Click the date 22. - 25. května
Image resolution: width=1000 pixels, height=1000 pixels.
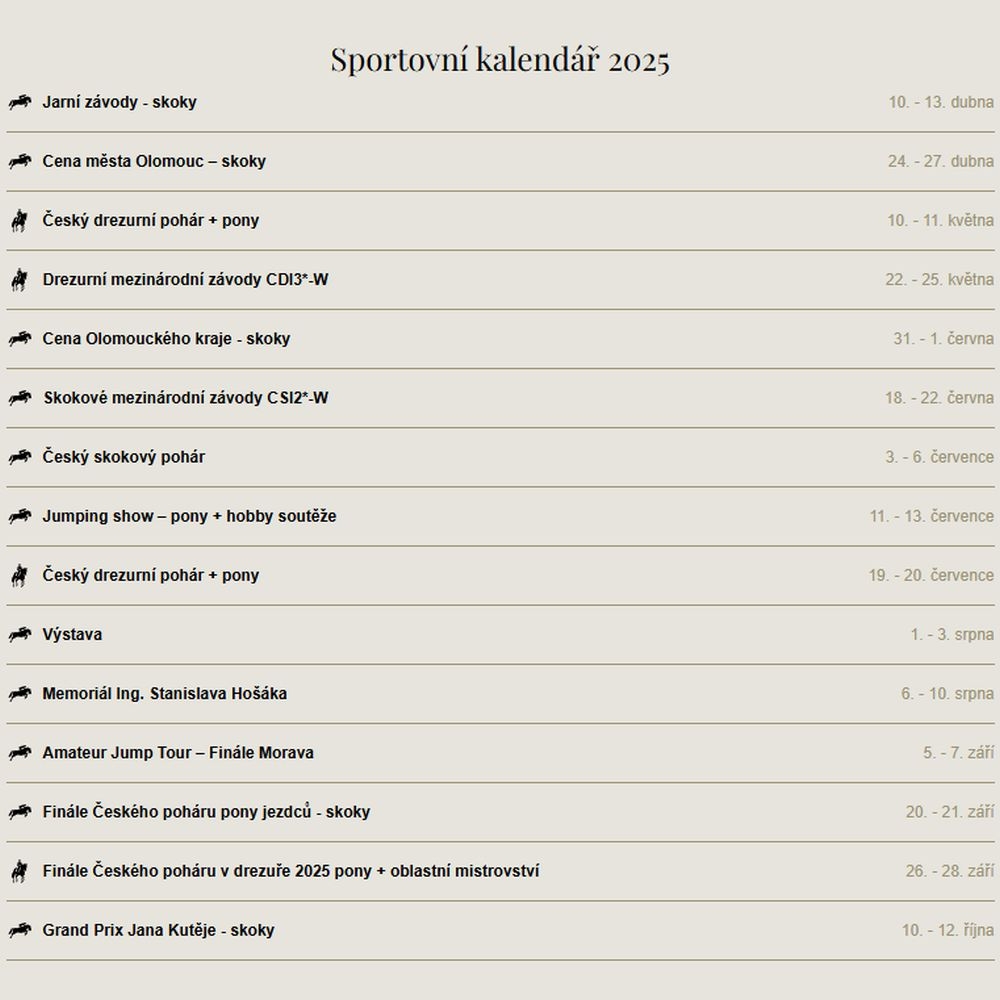click(939, 279)
